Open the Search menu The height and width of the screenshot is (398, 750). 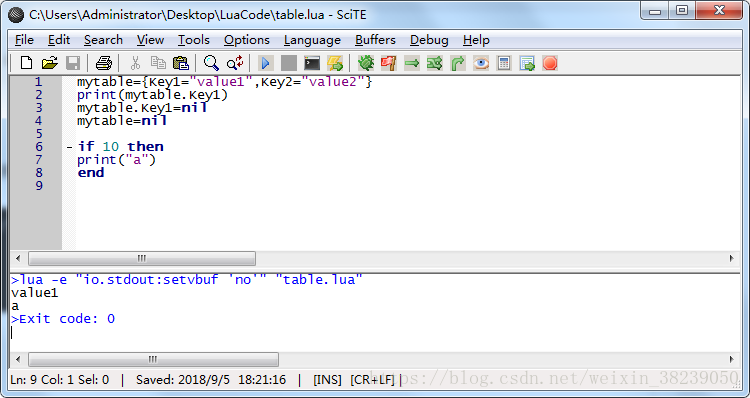pos(103,40)
